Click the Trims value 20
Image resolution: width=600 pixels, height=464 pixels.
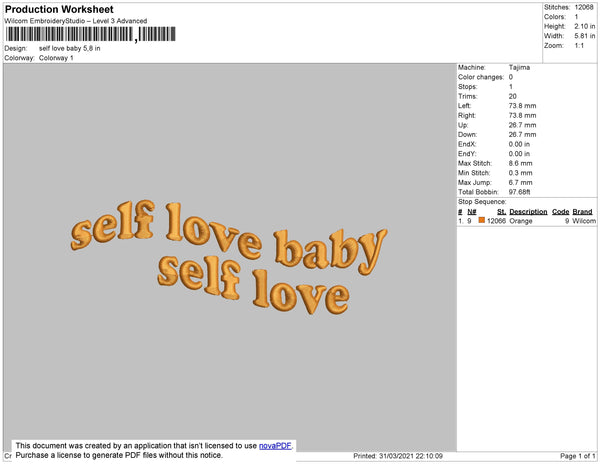512,96
